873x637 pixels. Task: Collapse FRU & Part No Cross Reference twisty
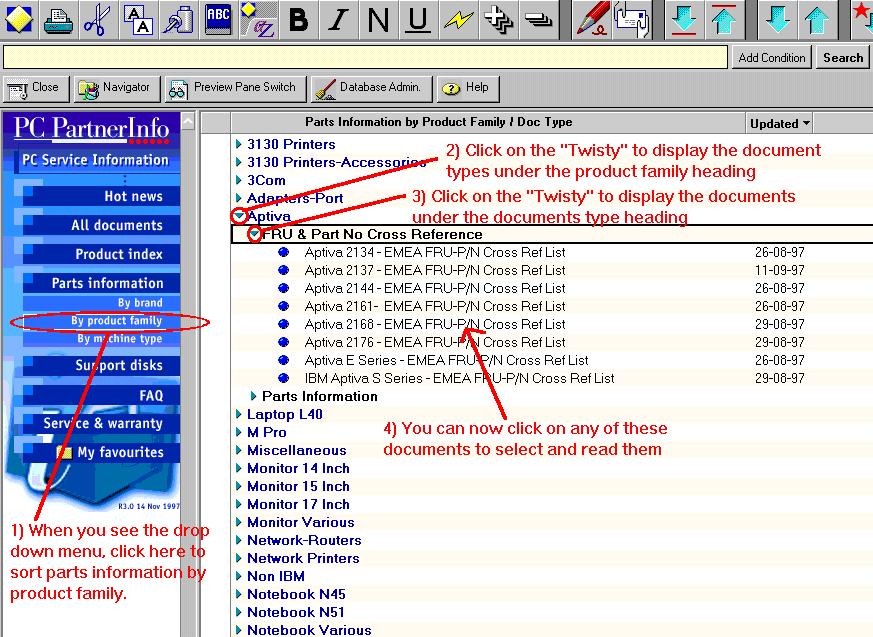254,234
